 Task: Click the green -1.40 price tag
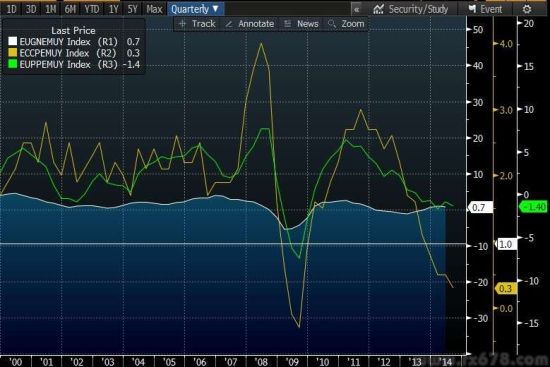[534, 207]
